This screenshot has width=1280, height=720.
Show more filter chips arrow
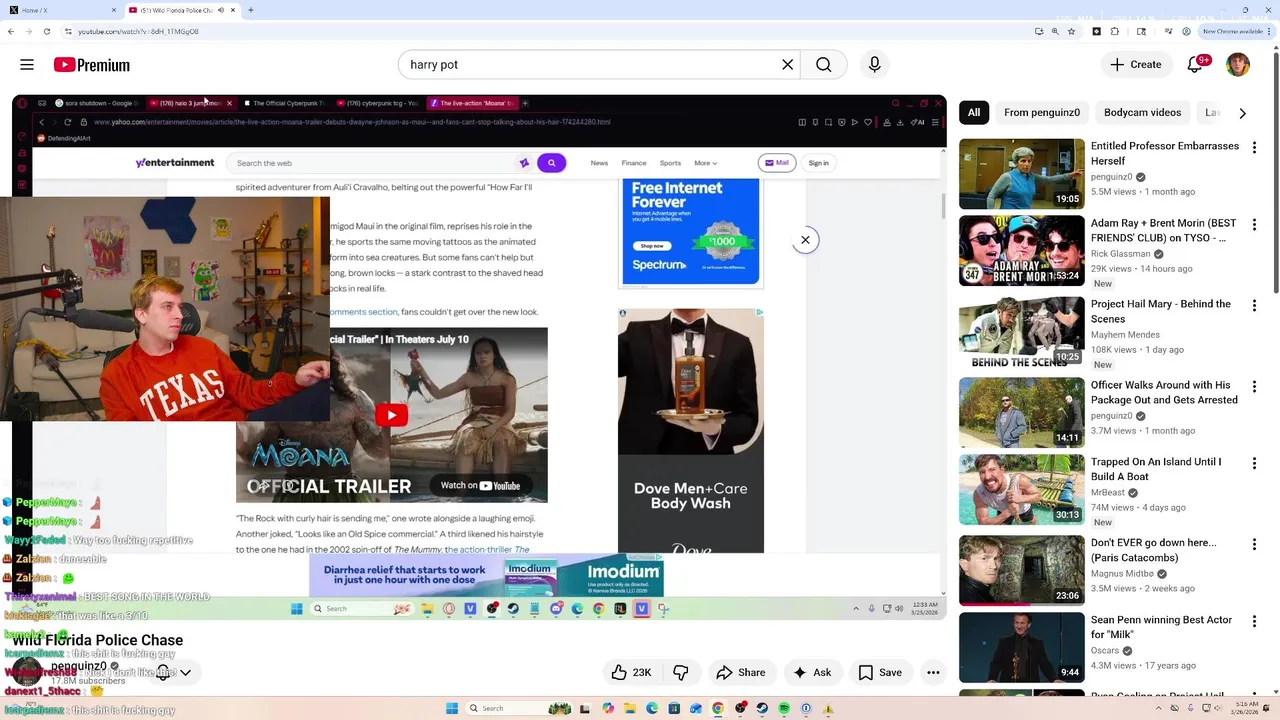point(1242,113)
